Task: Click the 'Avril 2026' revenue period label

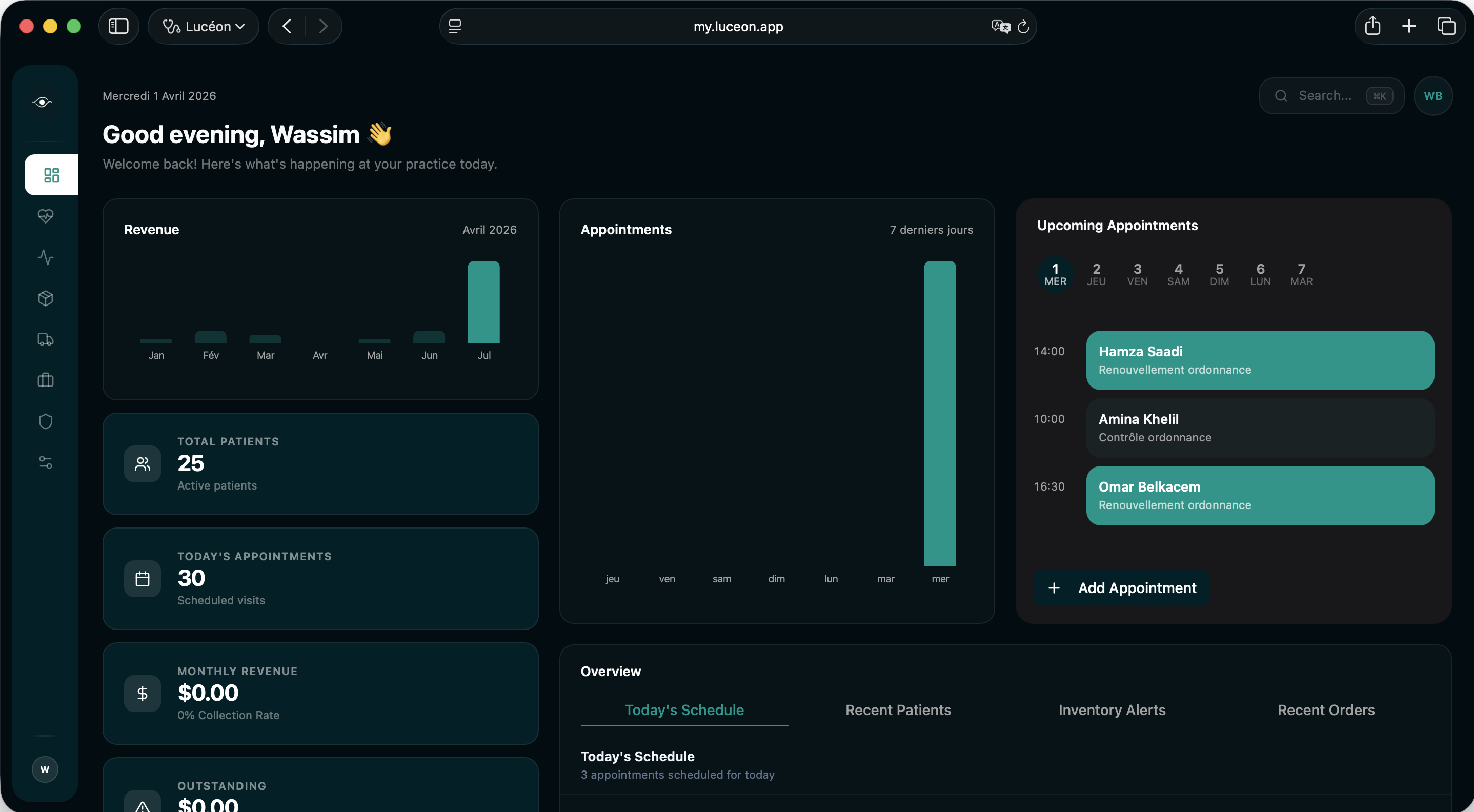Action: click(489, 230)
